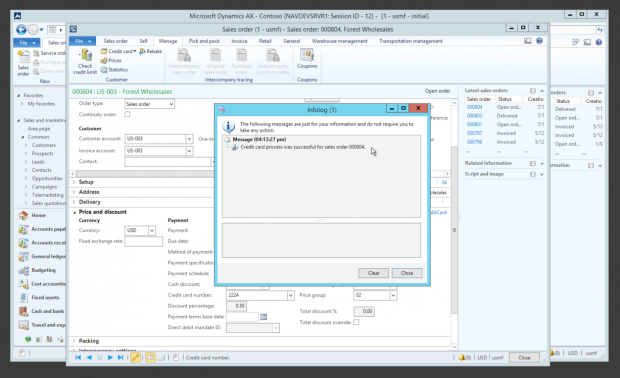Open Prices in the Customer group
This screenshot has width=620, height=378.
(x=111, y=60)
